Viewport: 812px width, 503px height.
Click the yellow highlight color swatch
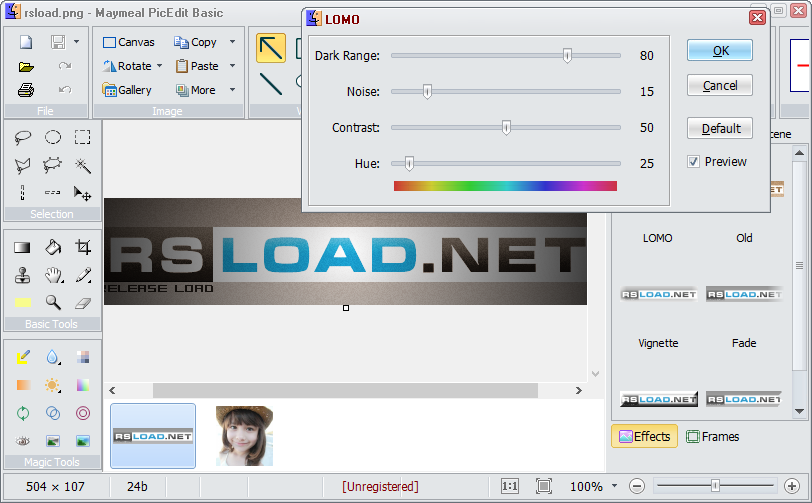pyautogui.click(x=22, y=303)
